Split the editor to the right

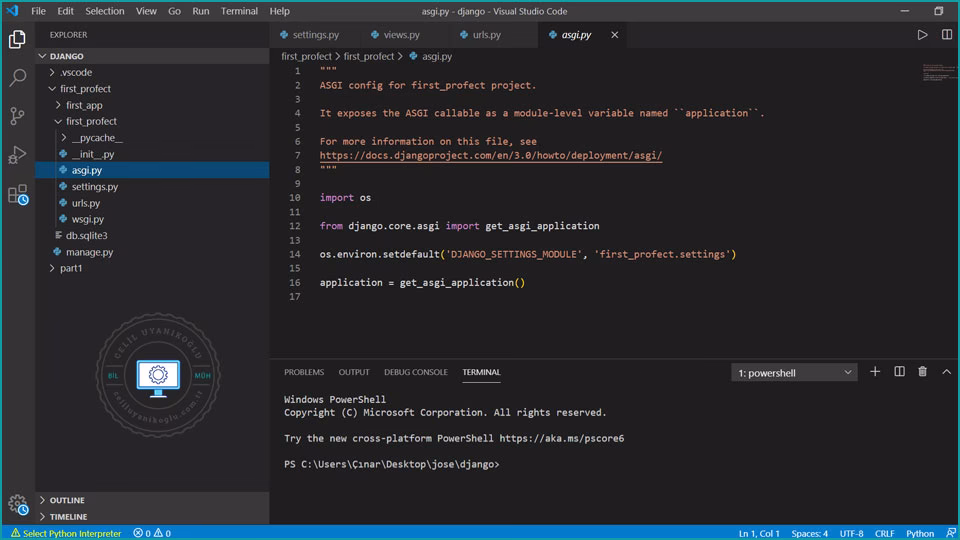coord(947,35)
